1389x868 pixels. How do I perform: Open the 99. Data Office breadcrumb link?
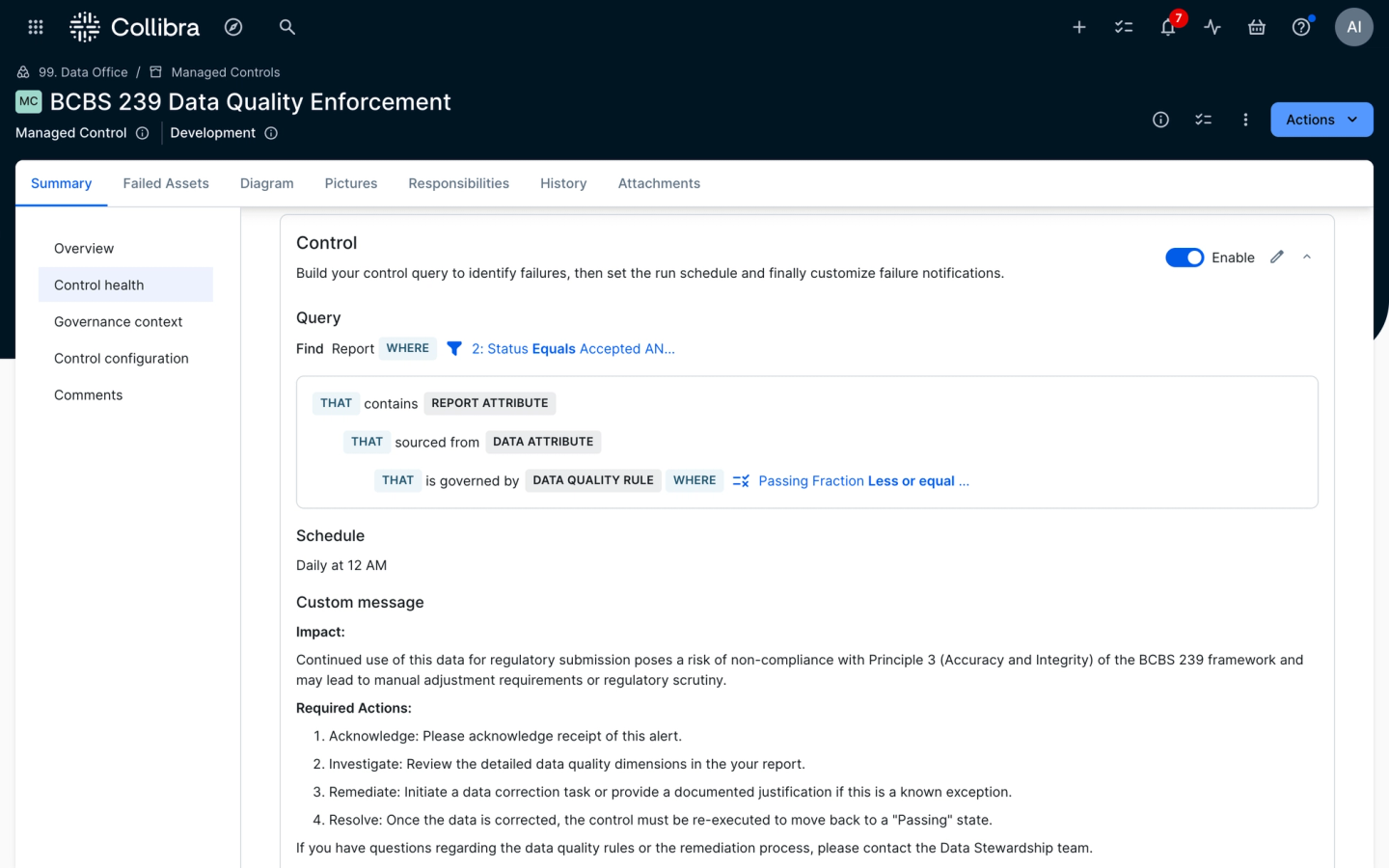(x=83, y=71)
